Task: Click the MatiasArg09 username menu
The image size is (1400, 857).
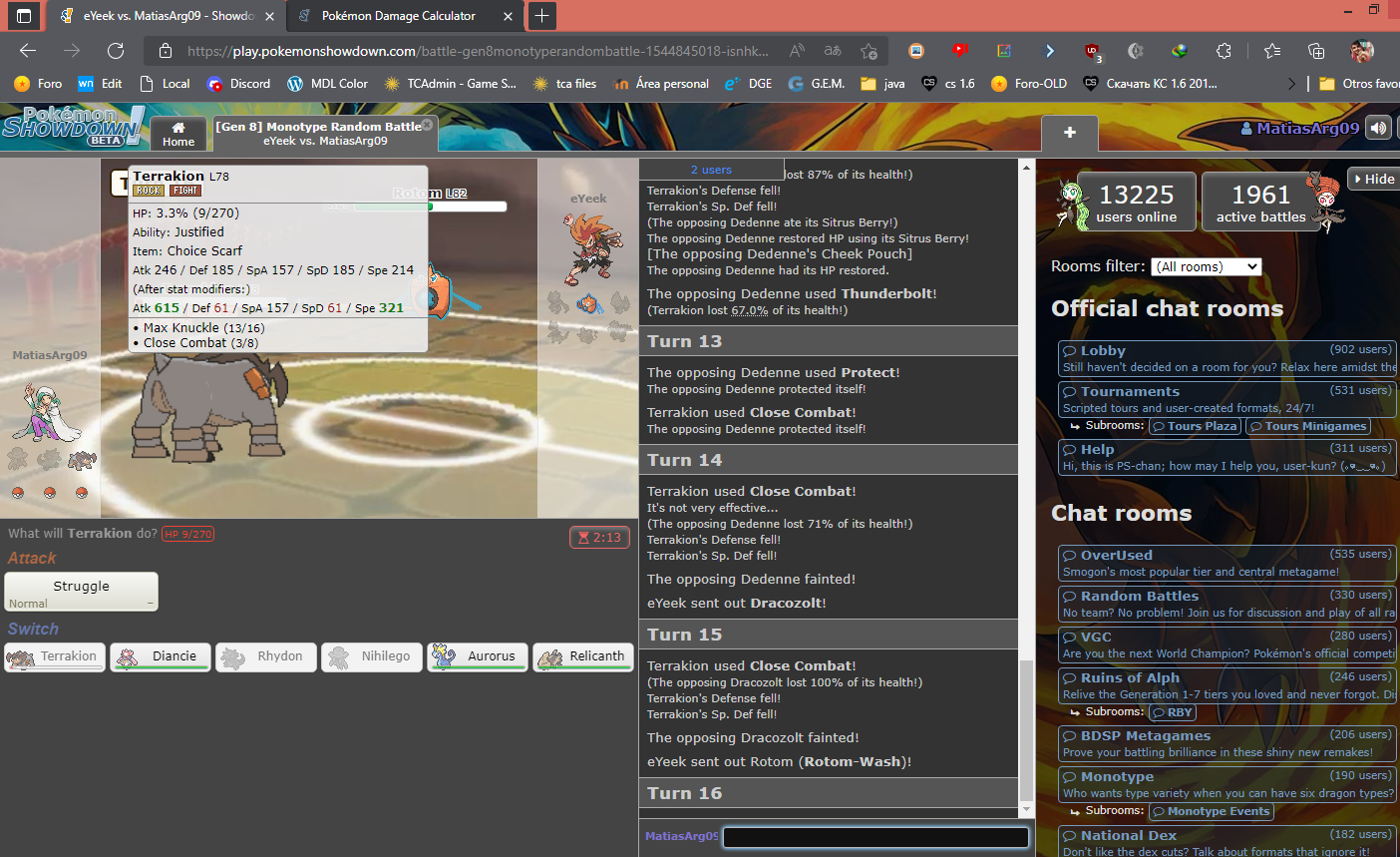Action: point(1299,128)
